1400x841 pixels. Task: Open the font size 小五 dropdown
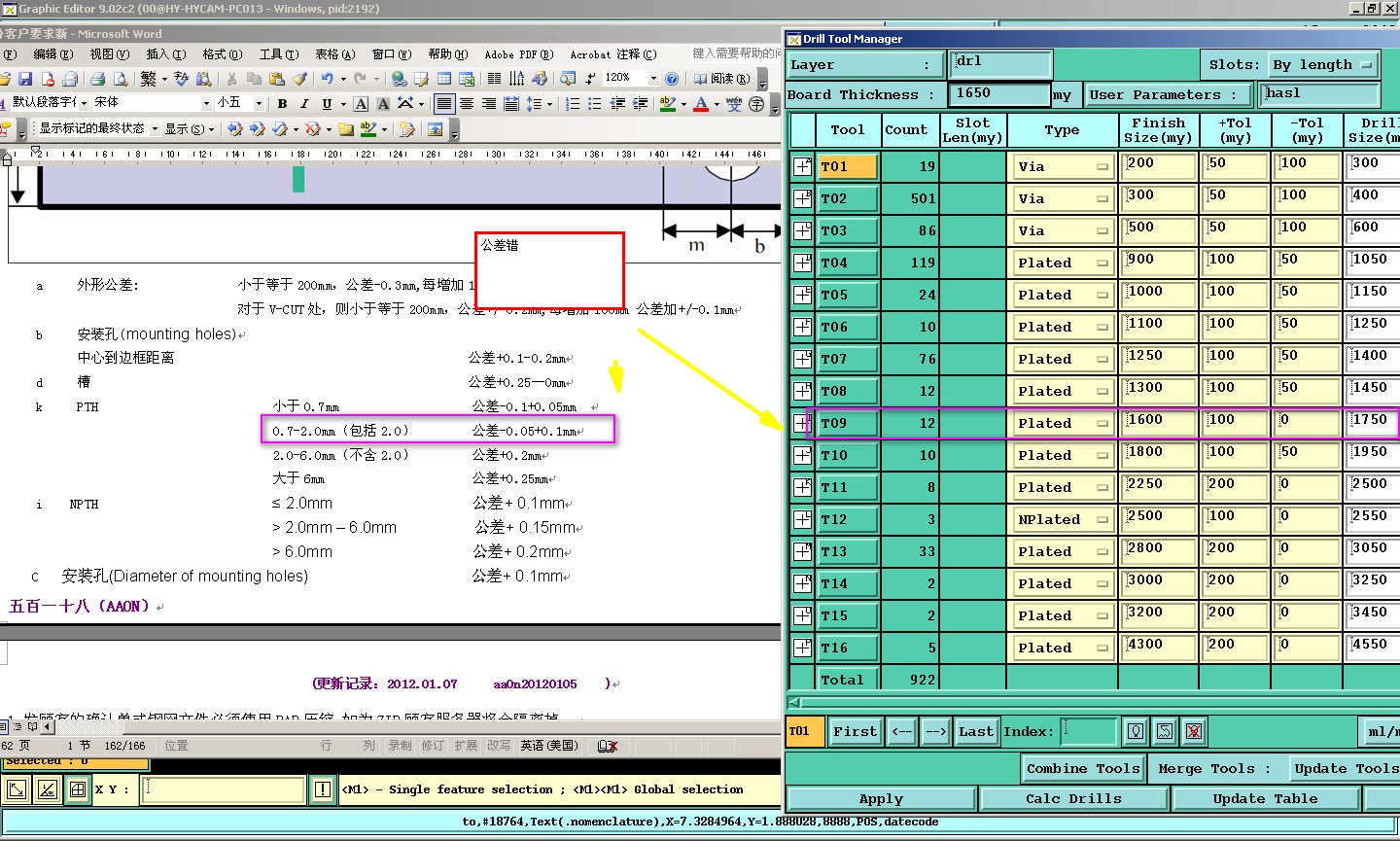coord(259,103)
